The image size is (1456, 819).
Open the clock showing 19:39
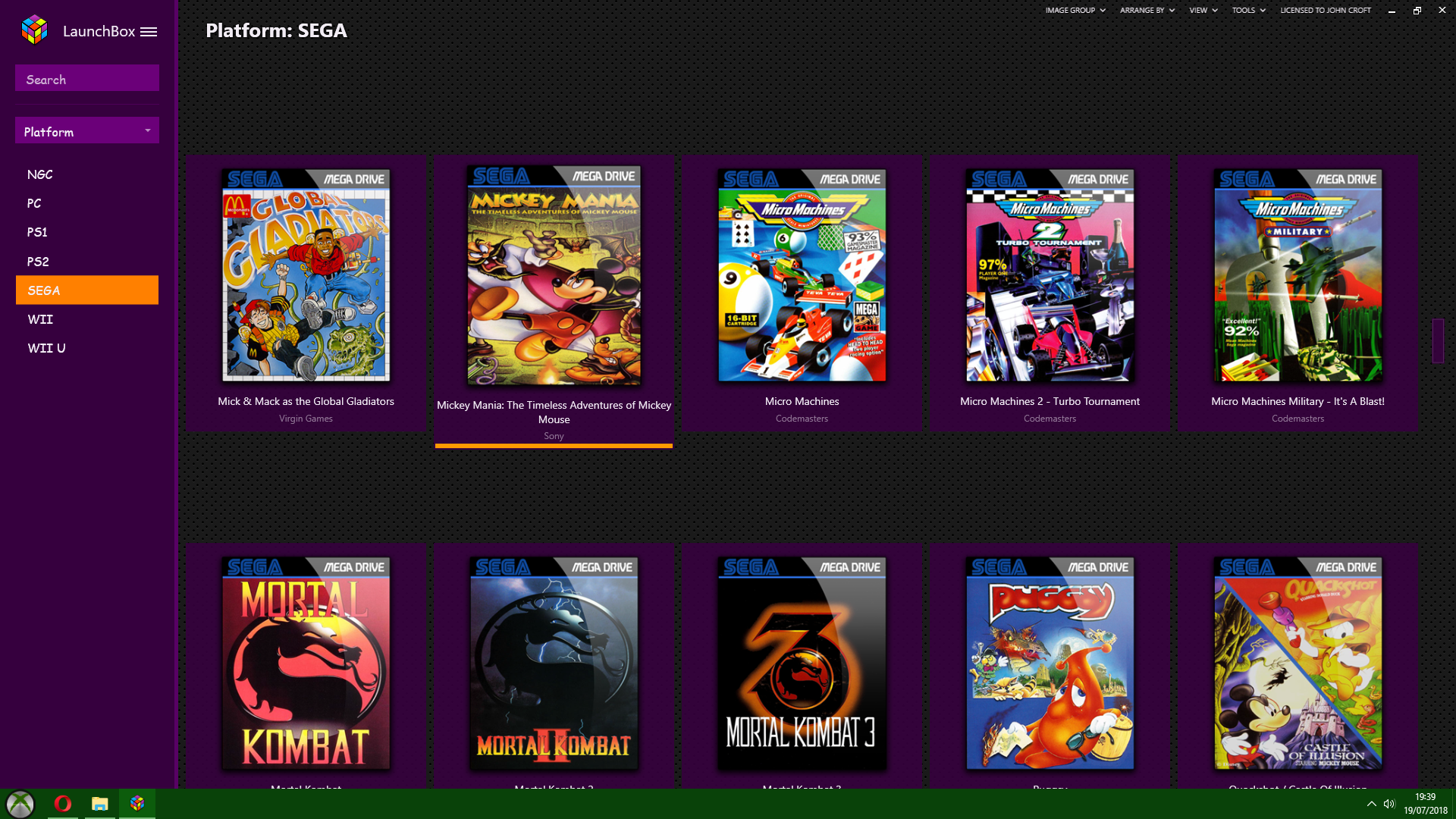pyautogui.click(x=1425, y=804)
